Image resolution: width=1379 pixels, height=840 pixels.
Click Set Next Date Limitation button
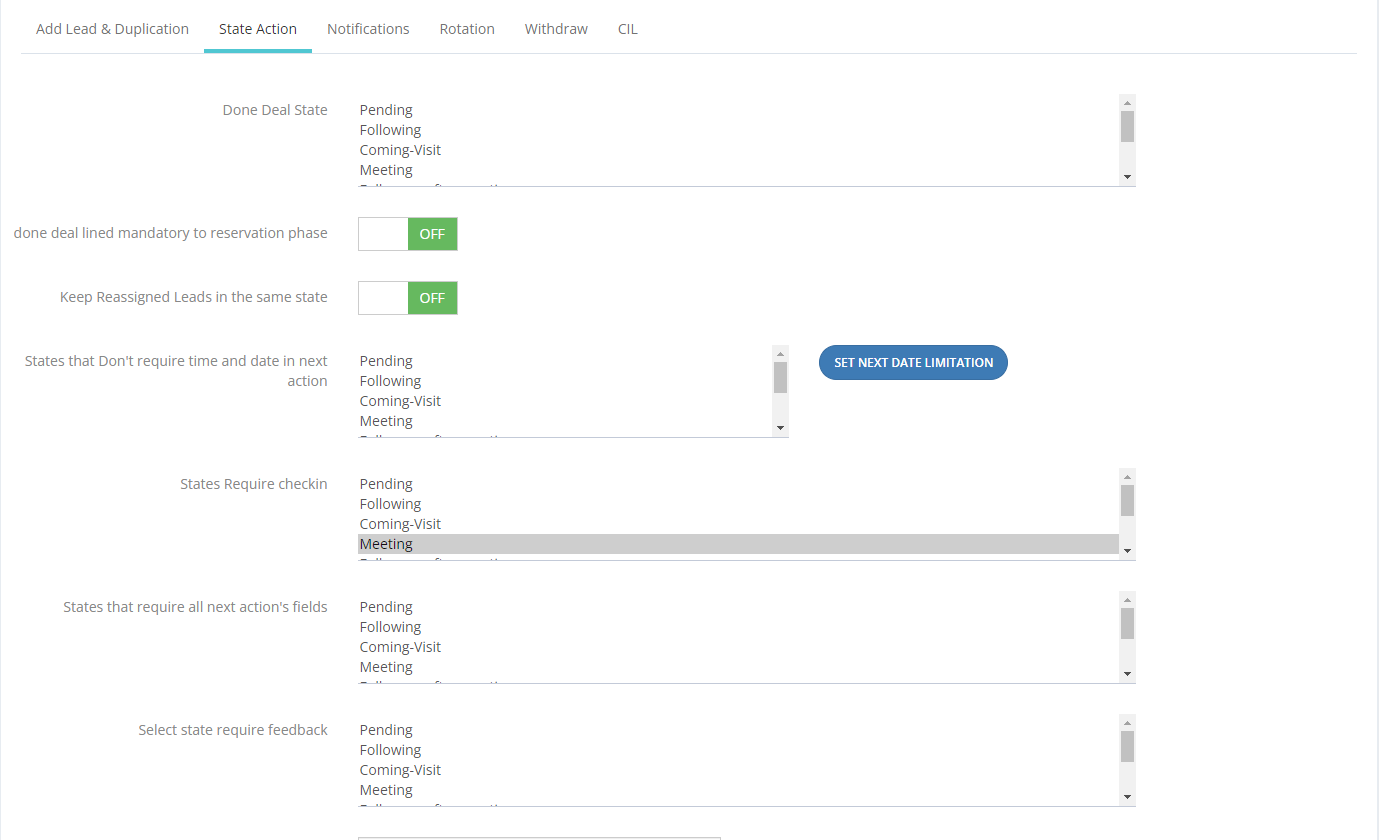[913, 362]
